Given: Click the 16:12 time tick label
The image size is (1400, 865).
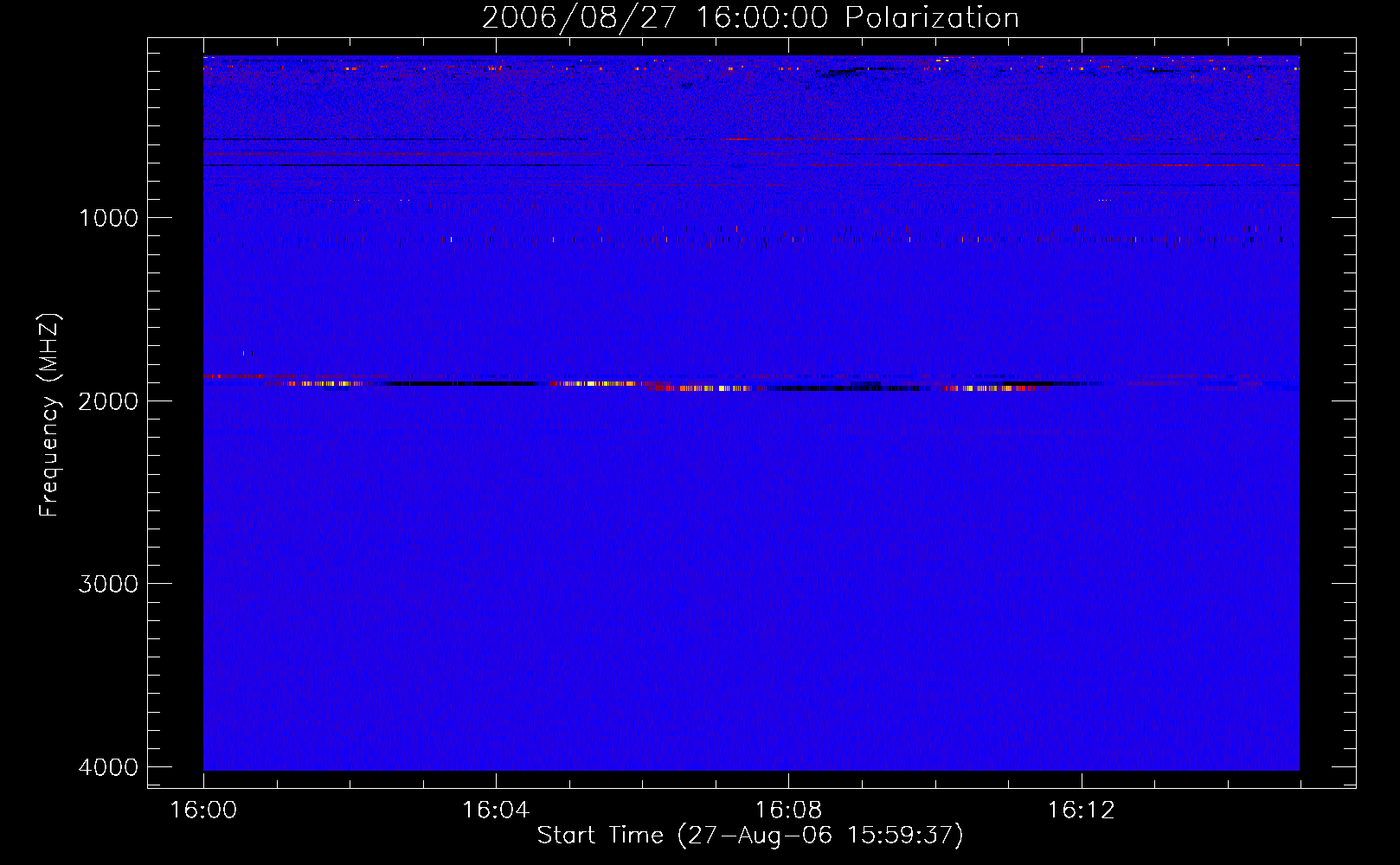Looking at the screenshot, I should click(x=1081, y=811).
